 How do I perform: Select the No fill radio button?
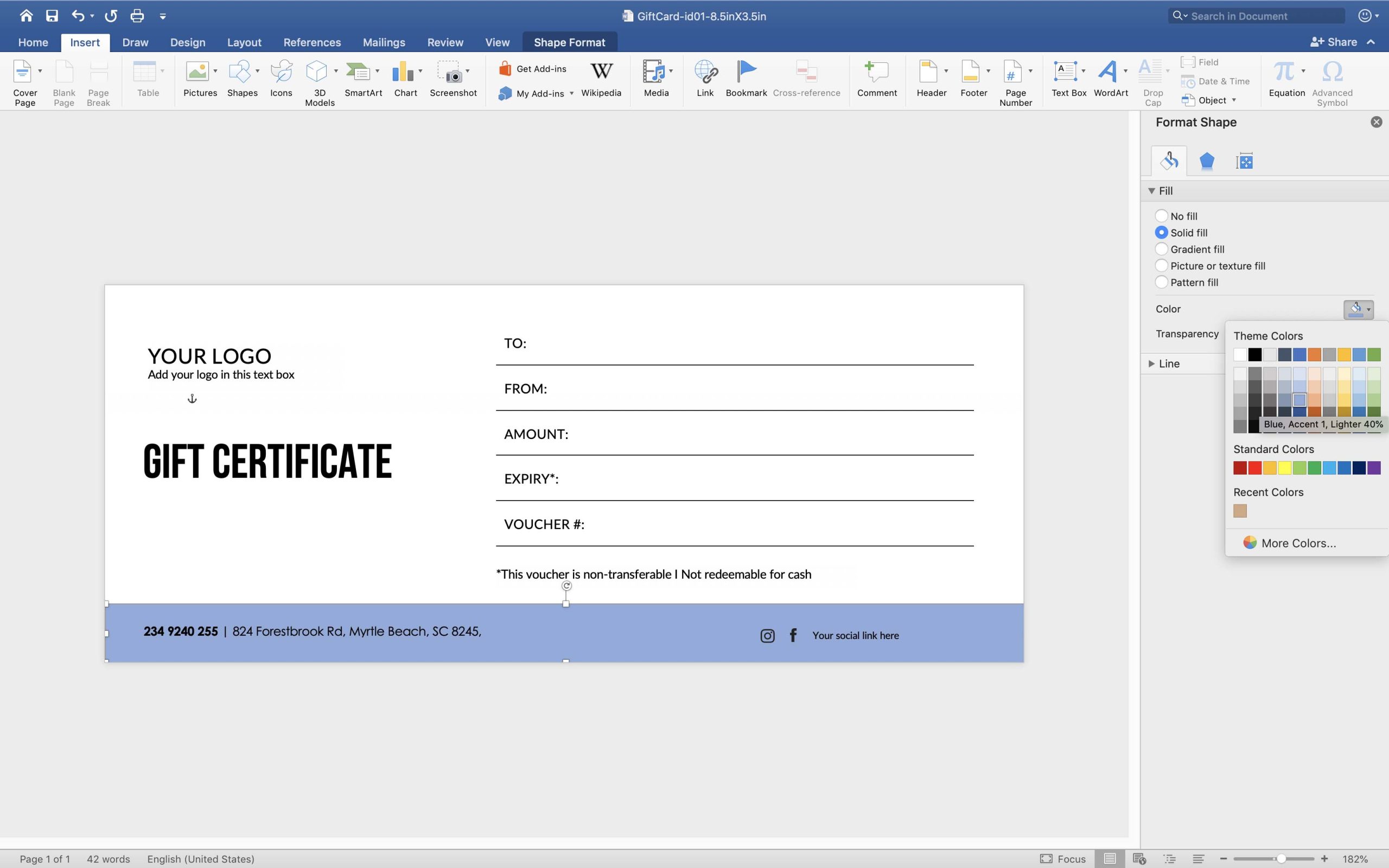coord(1161,216)
